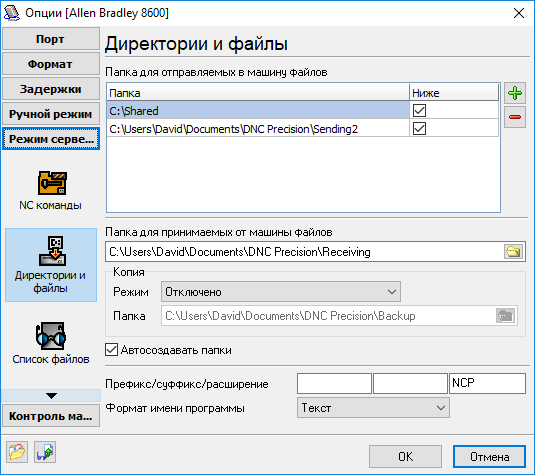Click the Отмена button
This screenshot has width=535, height=475.
[x=489, y=456]
